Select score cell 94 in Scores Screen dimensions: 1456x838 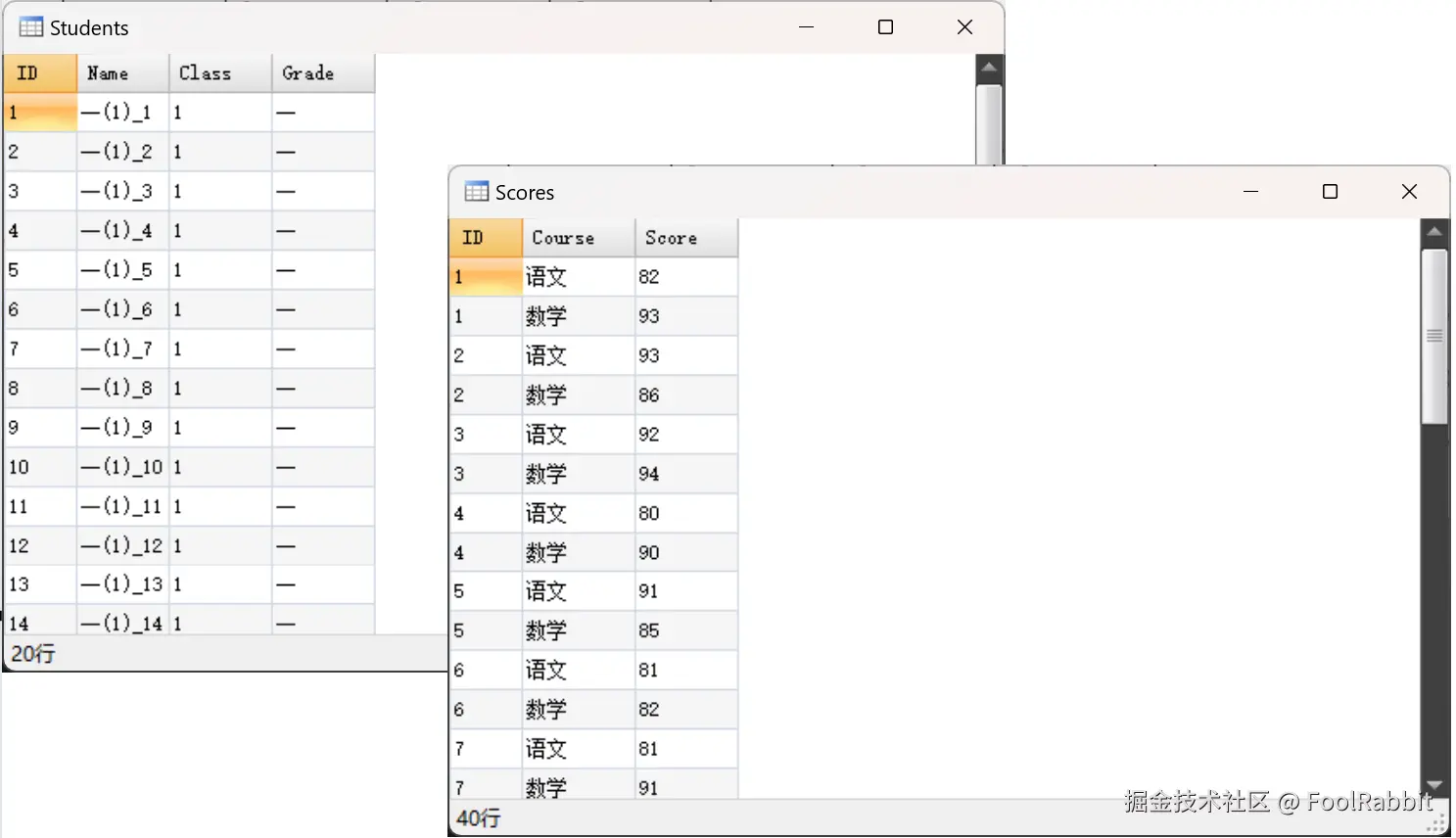click(x=686, y=474)
